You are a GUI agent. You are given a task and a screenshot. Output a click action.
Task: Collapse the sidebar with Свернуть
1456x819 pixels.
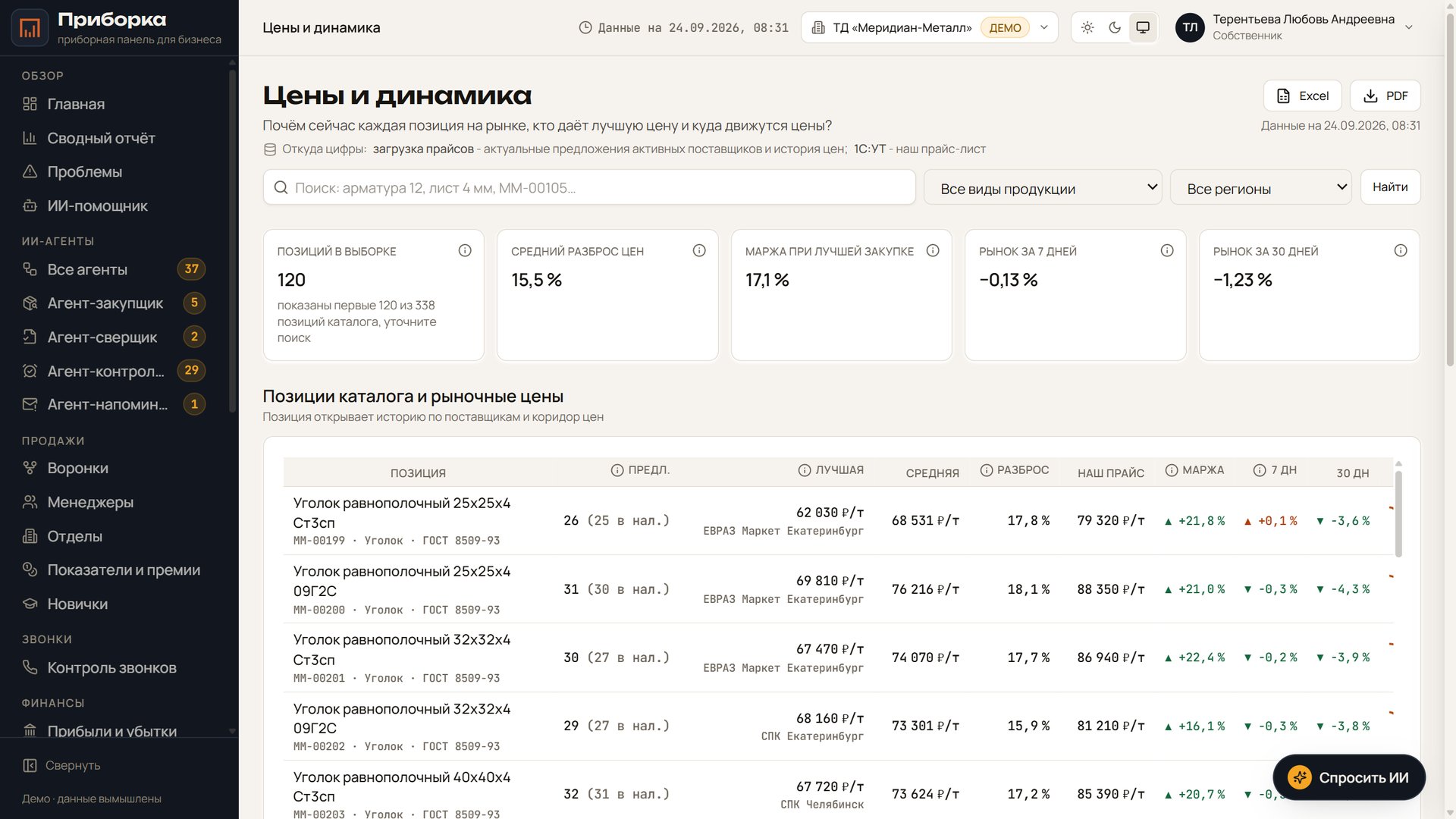click(x=61, y=765)
